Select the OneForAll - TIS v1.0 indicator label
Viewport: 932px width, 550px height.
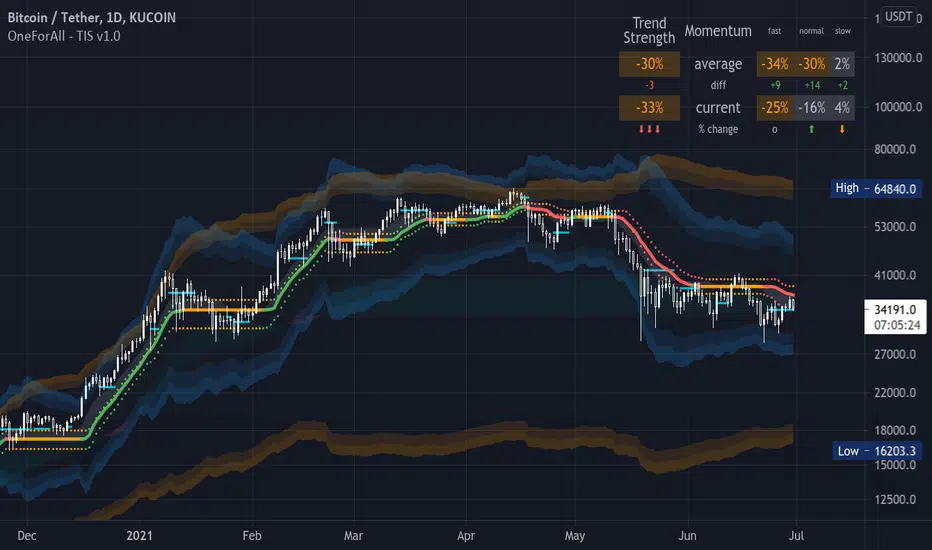[x=64, y=36]
